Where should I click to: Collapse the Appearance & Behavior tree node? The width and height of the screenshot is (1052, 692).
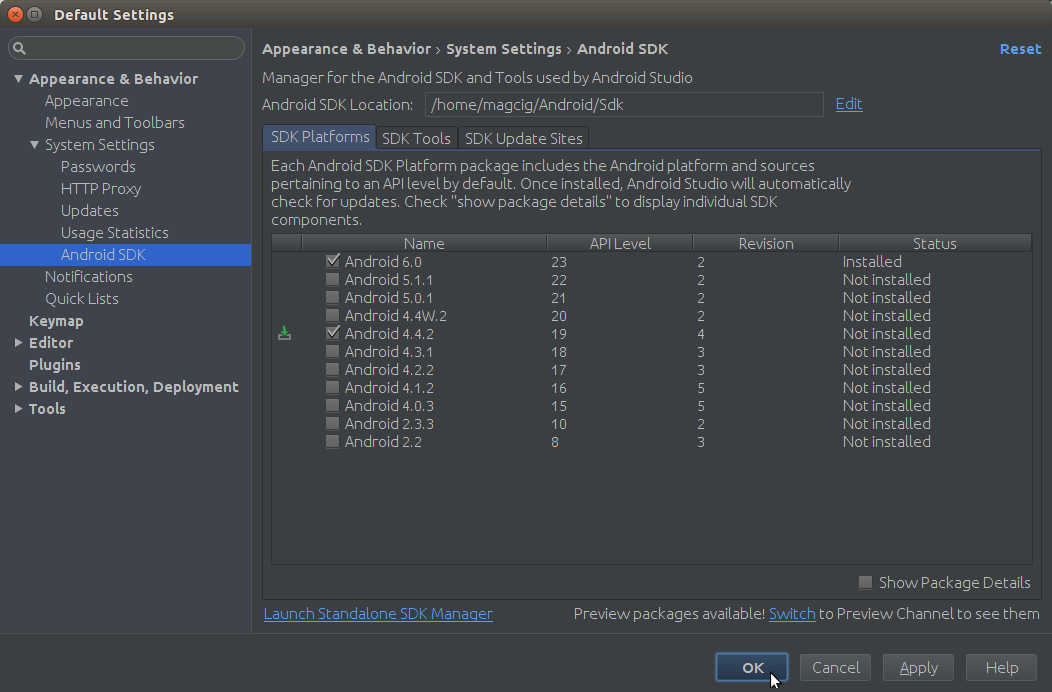[18, 79]
